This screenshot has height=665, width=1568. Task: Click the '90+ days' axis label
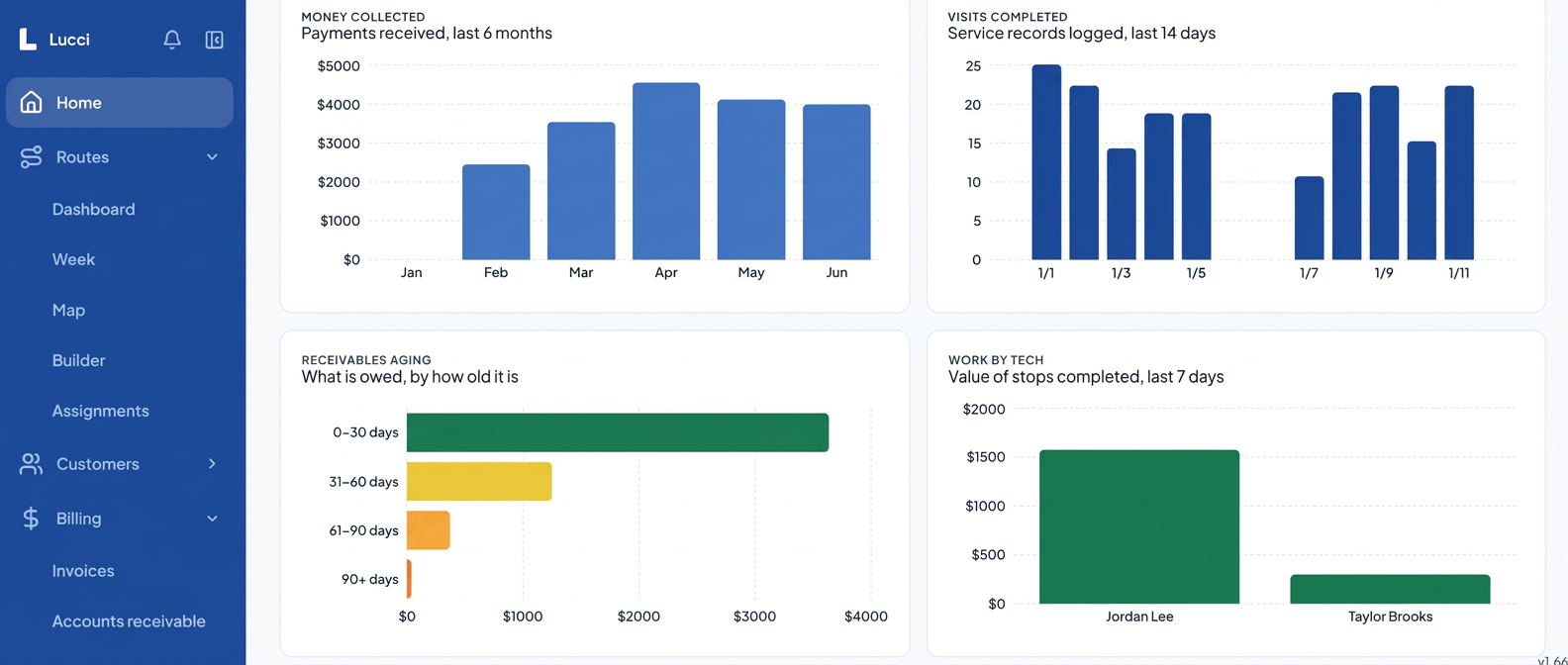[x=369, y=579]
